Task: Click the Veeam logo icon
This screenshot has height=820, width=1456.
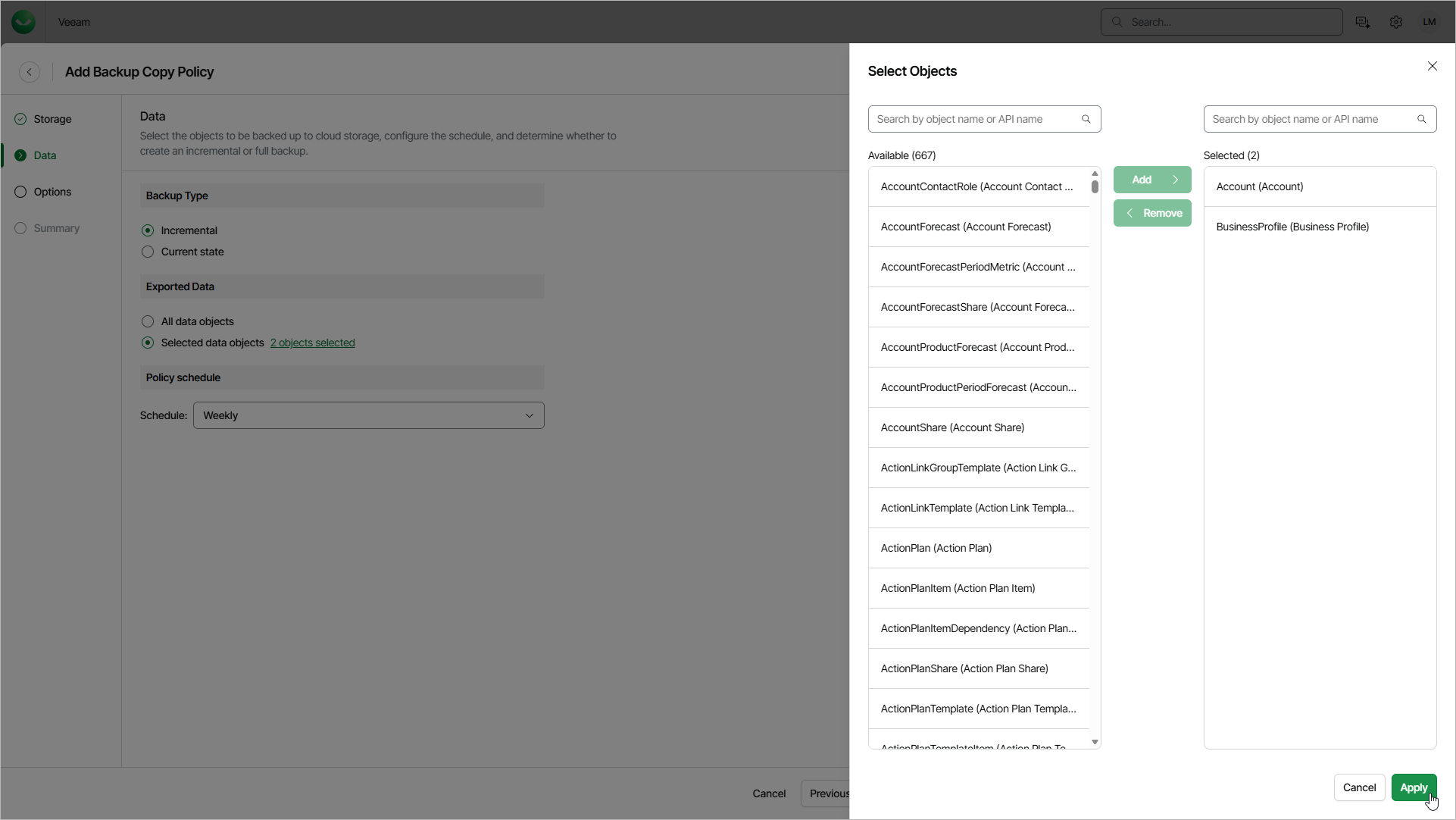Action: coord(23,22)
